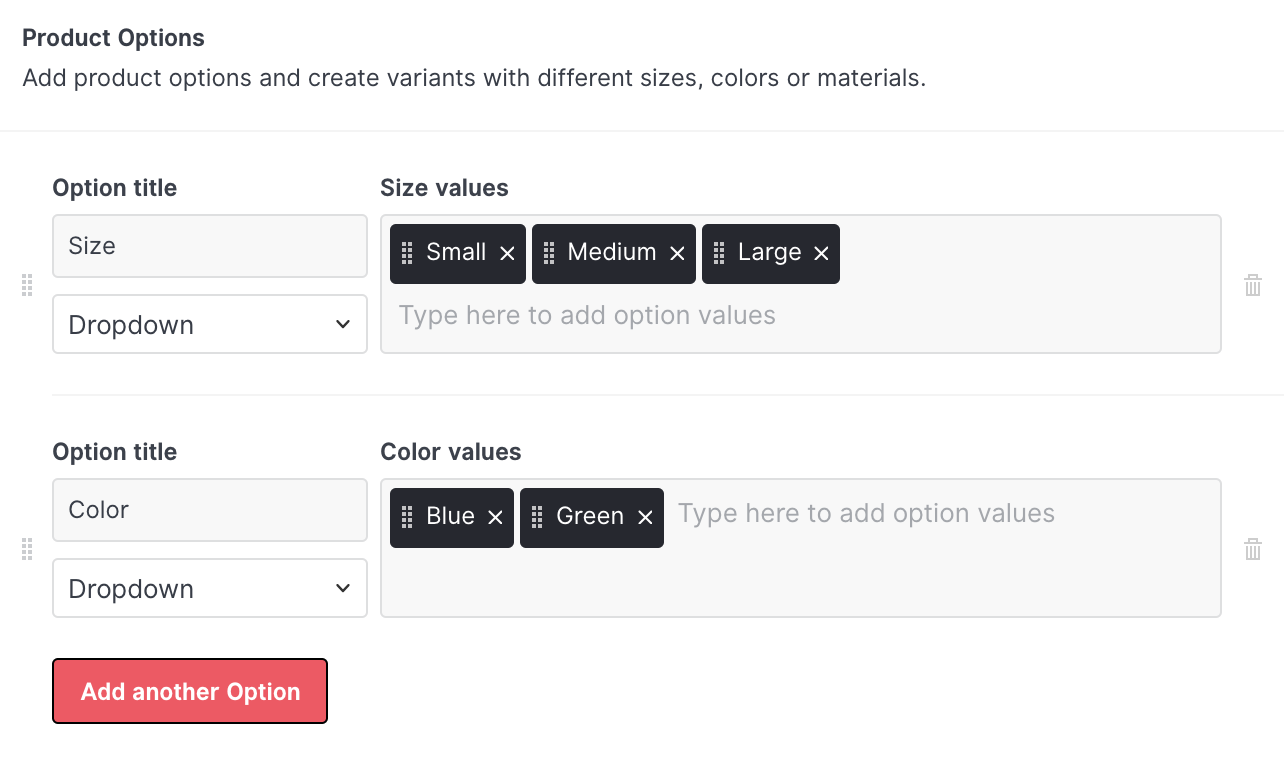This screenshot has height=762, width=1284.
Task: Remove the Medium size value
Action: click(677, 254)
